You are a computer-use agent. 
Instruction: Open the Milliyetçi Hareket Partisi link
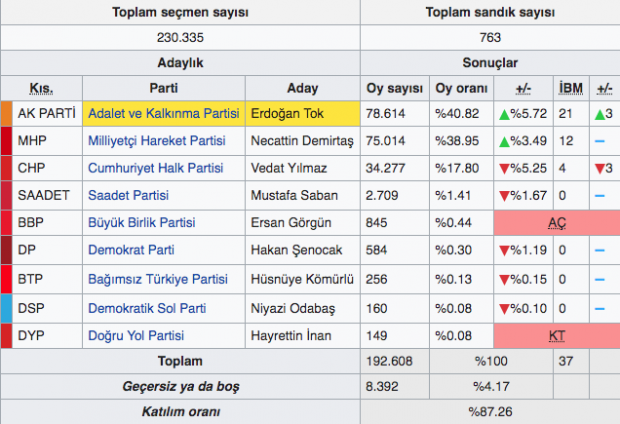click(157, 140)
